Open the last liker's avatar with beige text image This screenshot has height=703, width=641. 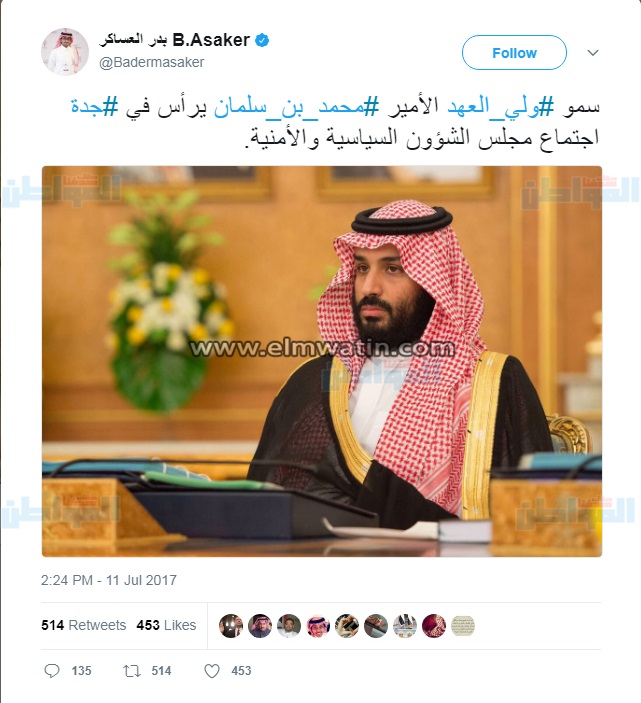463,625
